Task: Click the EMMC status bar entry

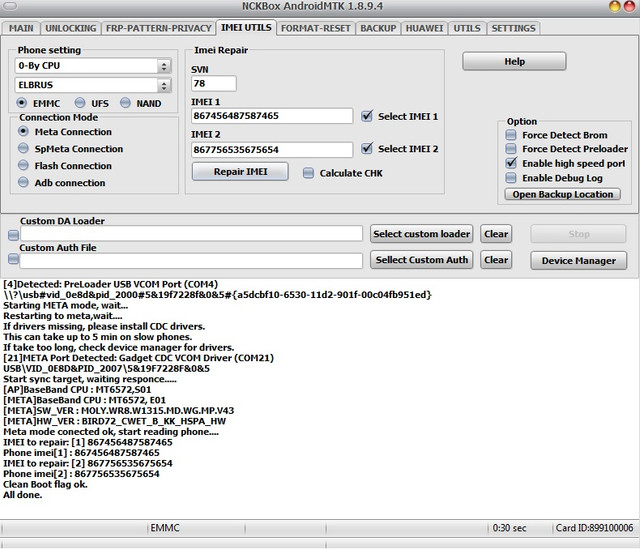Action: tap(165, 528)
